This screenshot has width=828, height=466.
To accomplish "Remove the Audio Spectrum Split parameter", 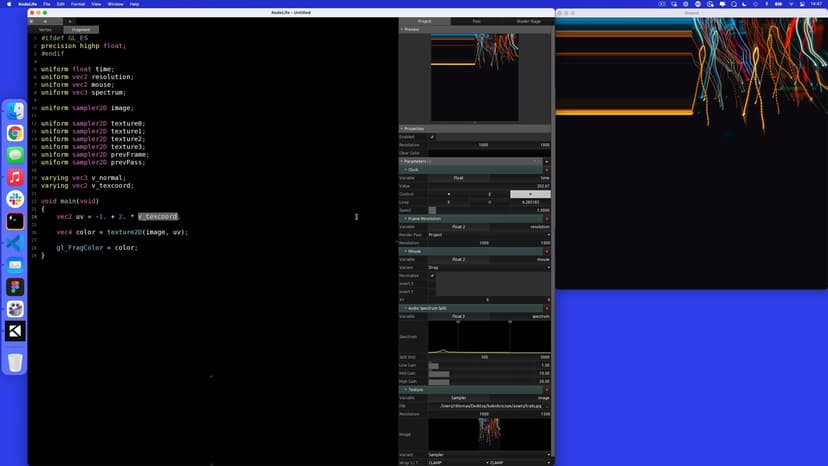I will click(x=546, y=308).
